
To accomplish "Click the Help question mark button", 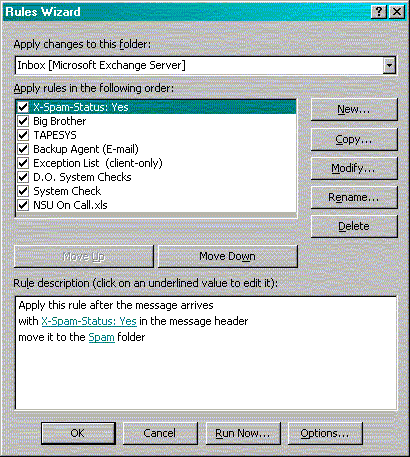I will (x=379, y=12).
